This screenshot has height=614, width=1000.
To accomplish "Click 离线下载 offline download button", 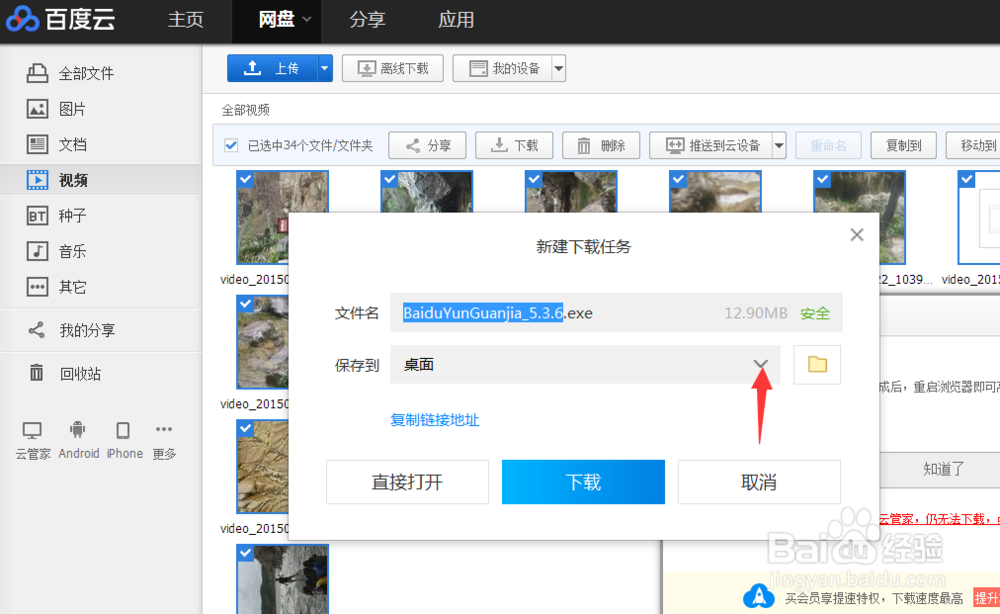I will click(393, 68).
